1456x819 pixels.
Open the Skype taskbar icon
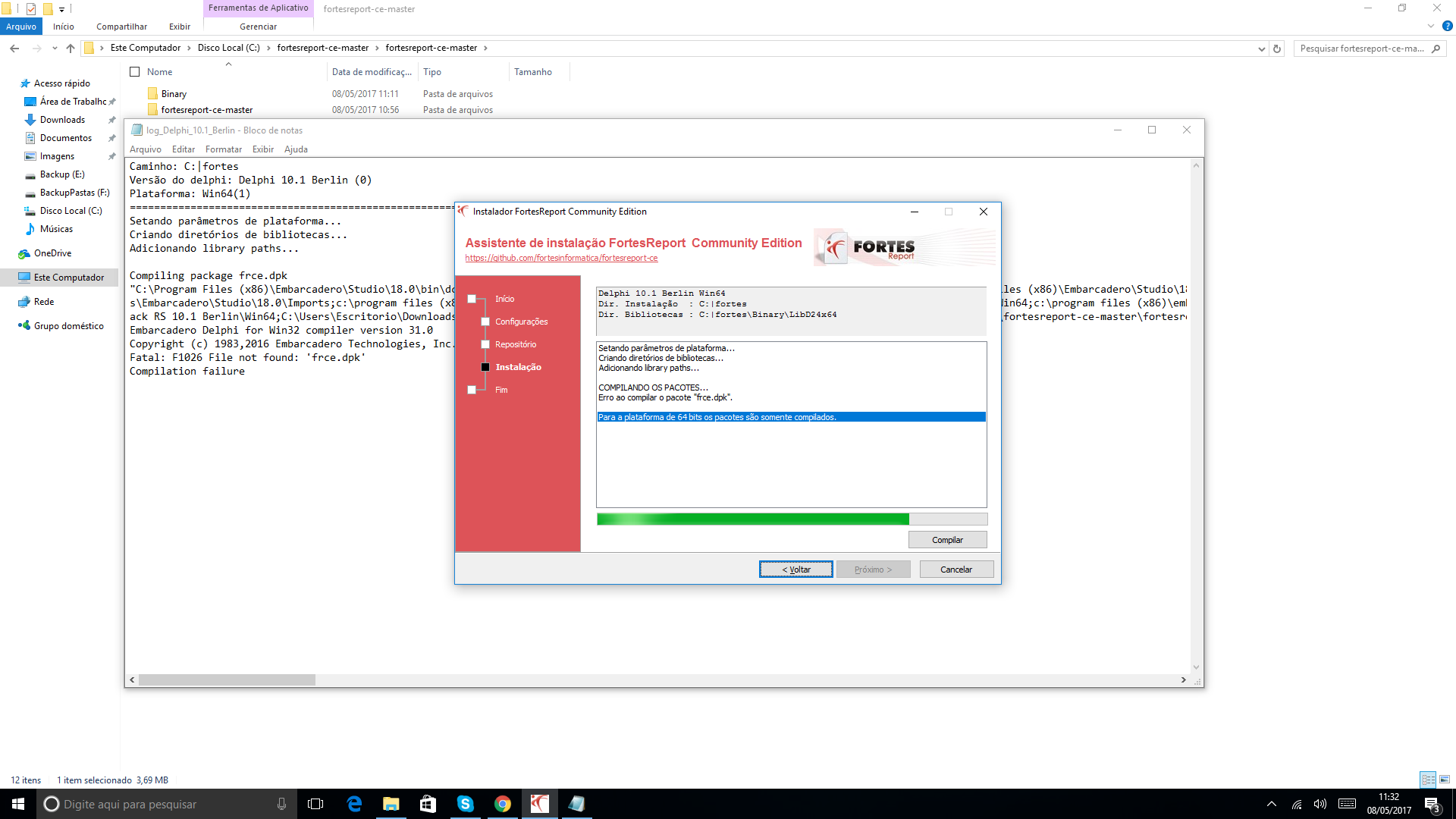(x=465, y=804)
